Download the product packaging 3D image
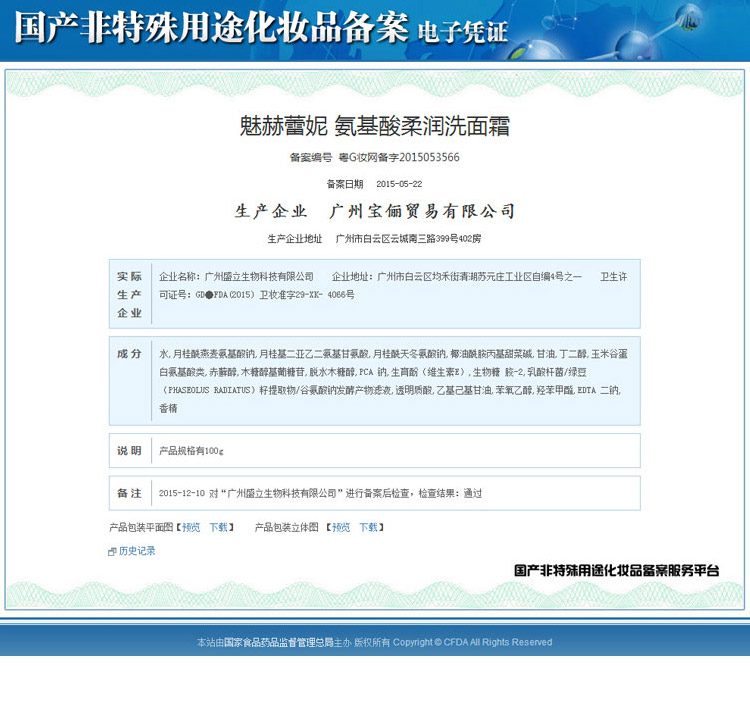Screen dimensions: 750x702 click(368, 527)
